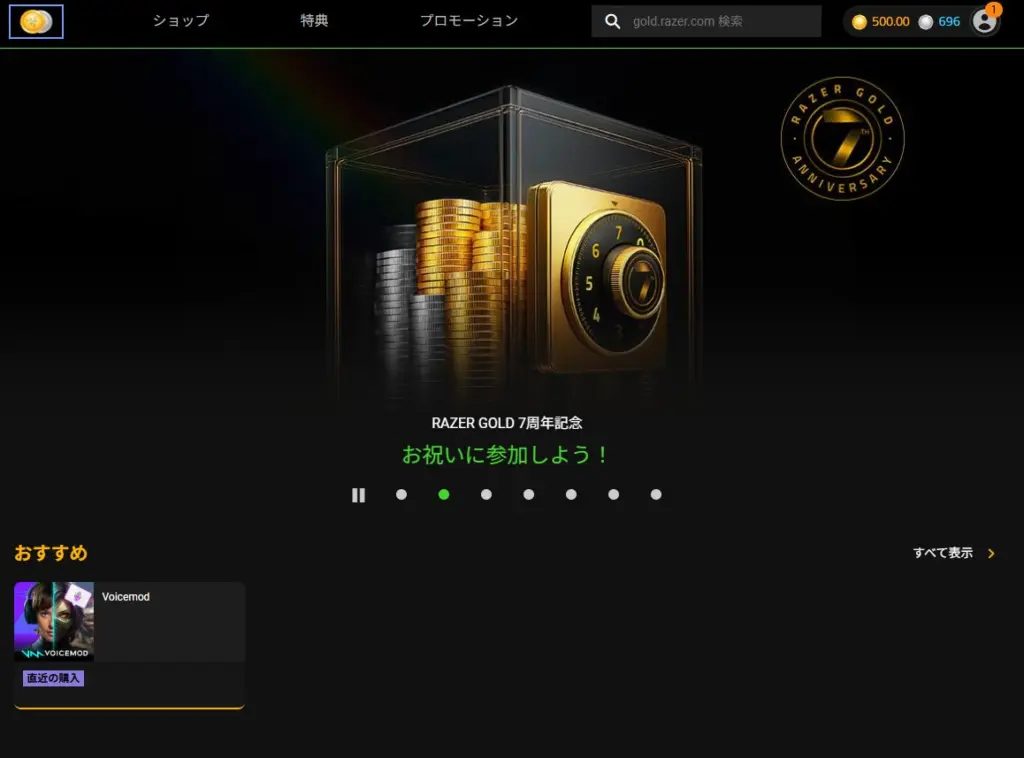Click the お祝いに参加しよう！ banner text
The width and height of the screenshot is (1024, 758).
click(505, 454)
